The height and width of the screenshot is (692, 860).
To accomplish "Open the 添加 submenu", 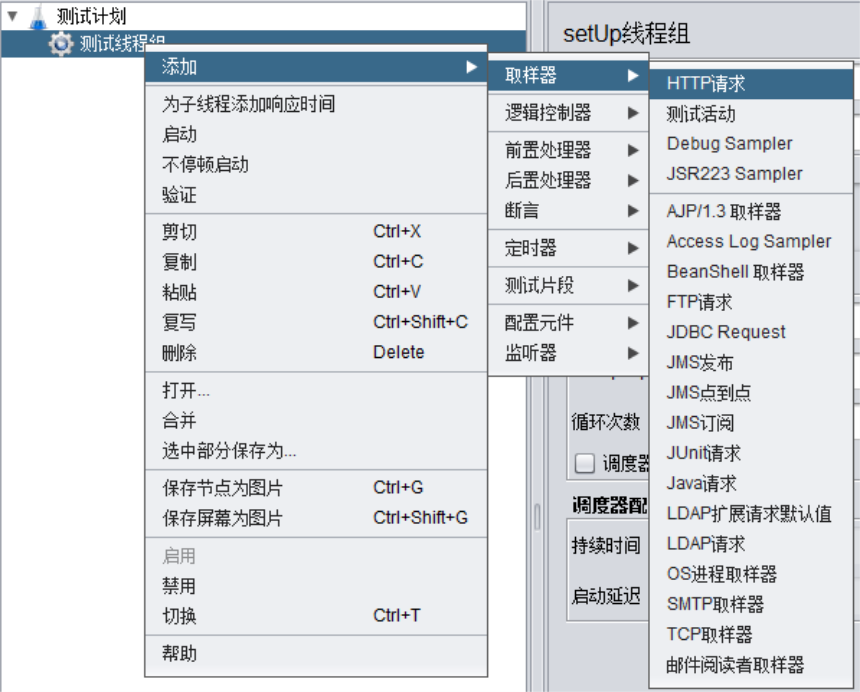I will click(x=316, y=67).
